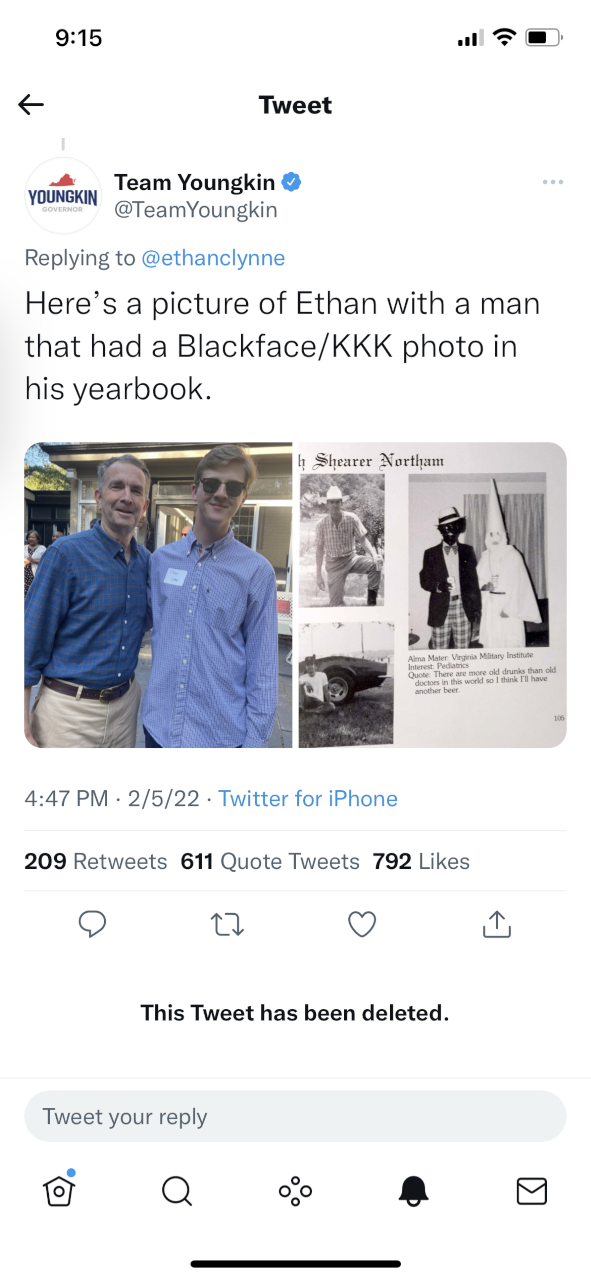Open the Spaces tab icon
The width and height of the screenshot is (591, 1280).
tap(295, 1190)
